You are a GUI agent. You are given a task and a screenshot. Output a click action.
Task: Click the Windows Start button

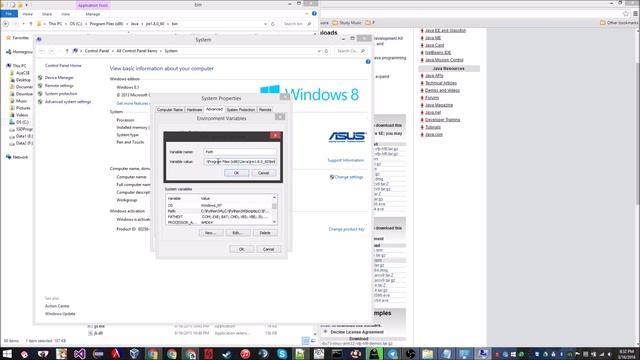click(7, 353)
